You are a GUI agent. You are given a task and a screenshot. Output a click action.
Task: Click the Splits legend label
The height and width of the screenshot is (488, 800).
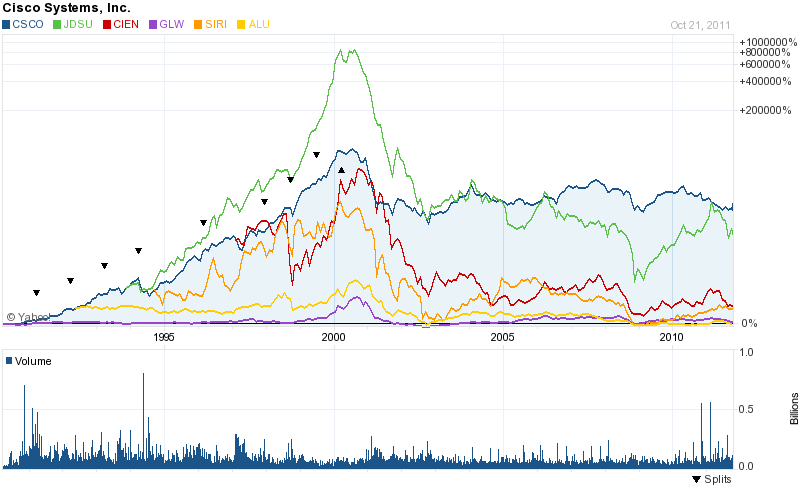[717, 479]
